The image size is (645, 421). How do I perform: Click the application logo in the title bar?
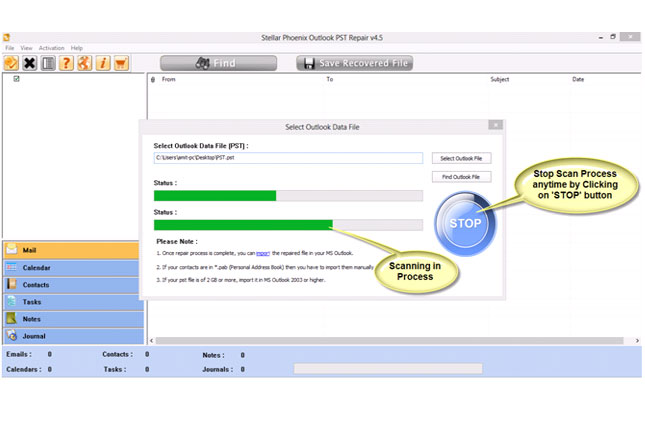[x=7, y=37]
